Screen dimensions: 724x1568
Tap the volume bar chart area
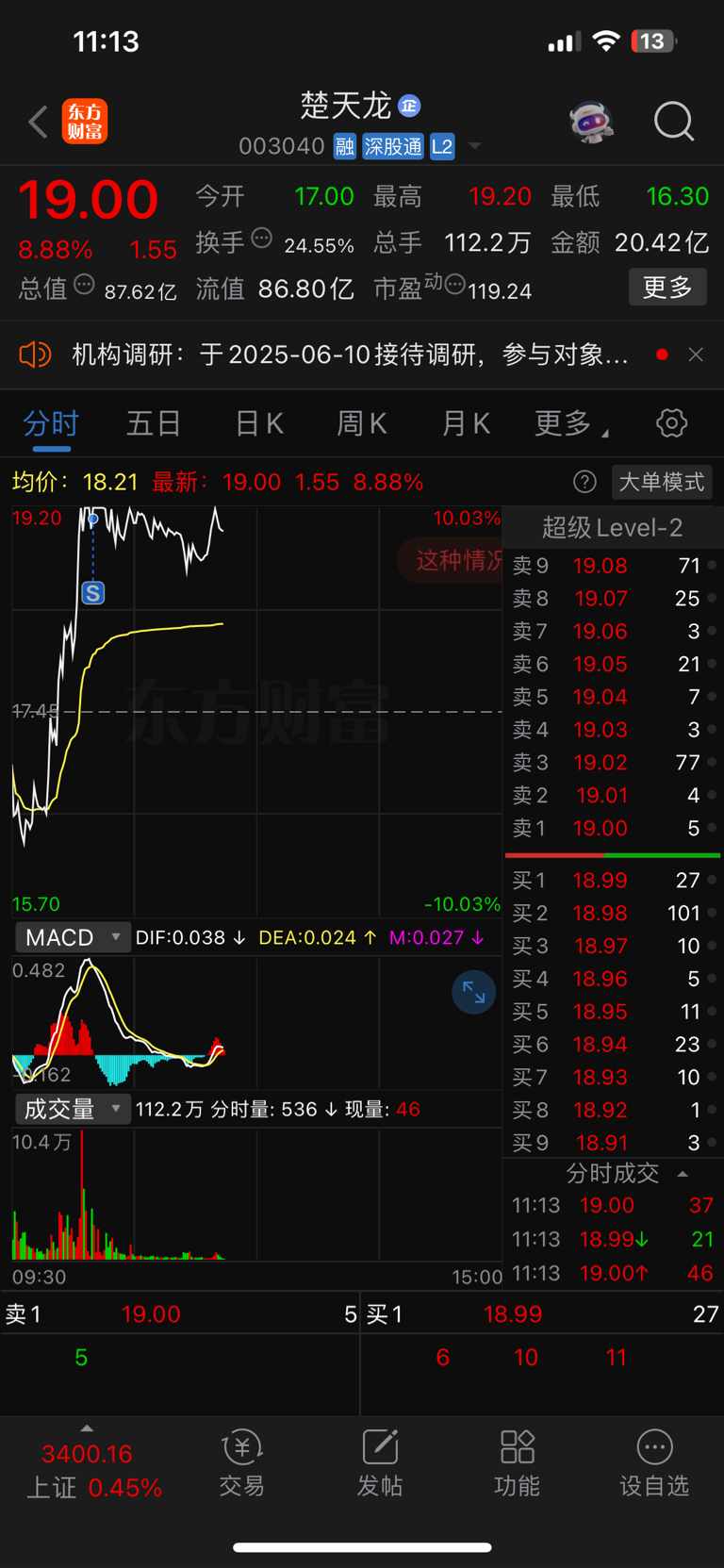(x=256, y=1195)
